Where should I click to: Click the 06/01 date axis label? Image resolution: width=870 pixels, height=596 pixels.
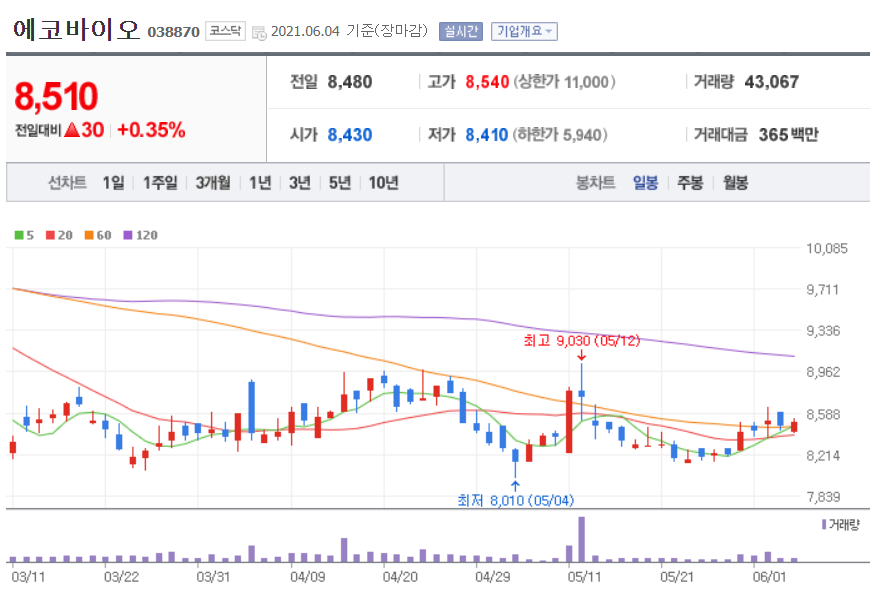[x=770, y=577]
